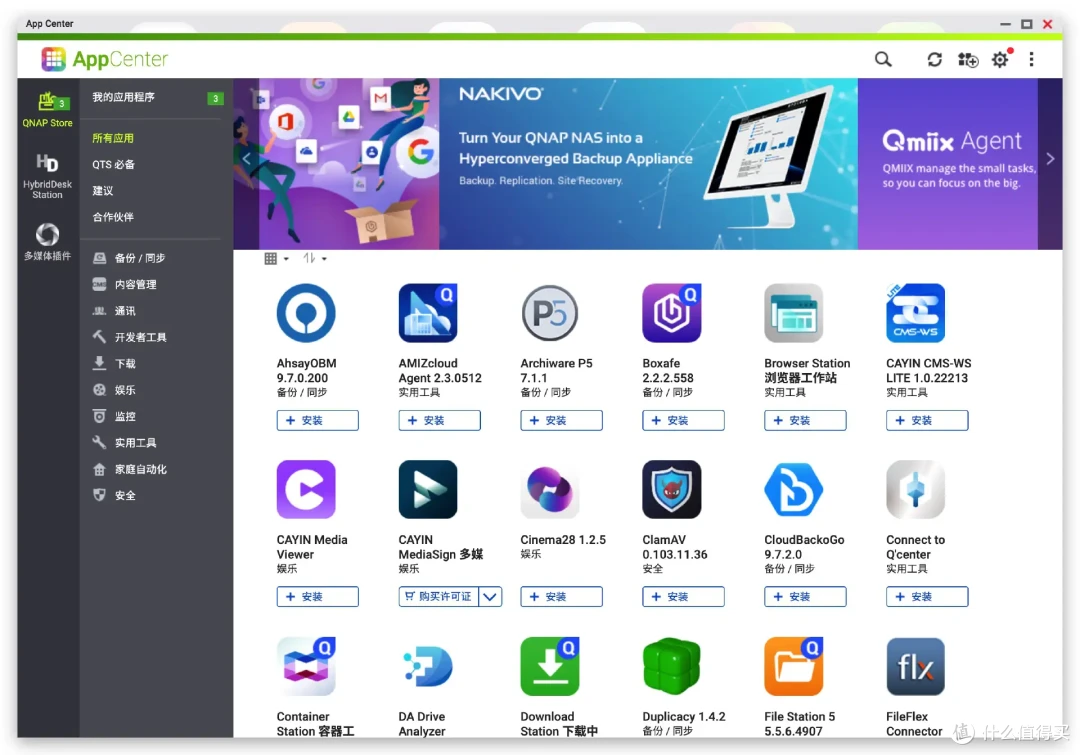
Task: Click the Browser Station app icon
Action: [x=793, y=313]
